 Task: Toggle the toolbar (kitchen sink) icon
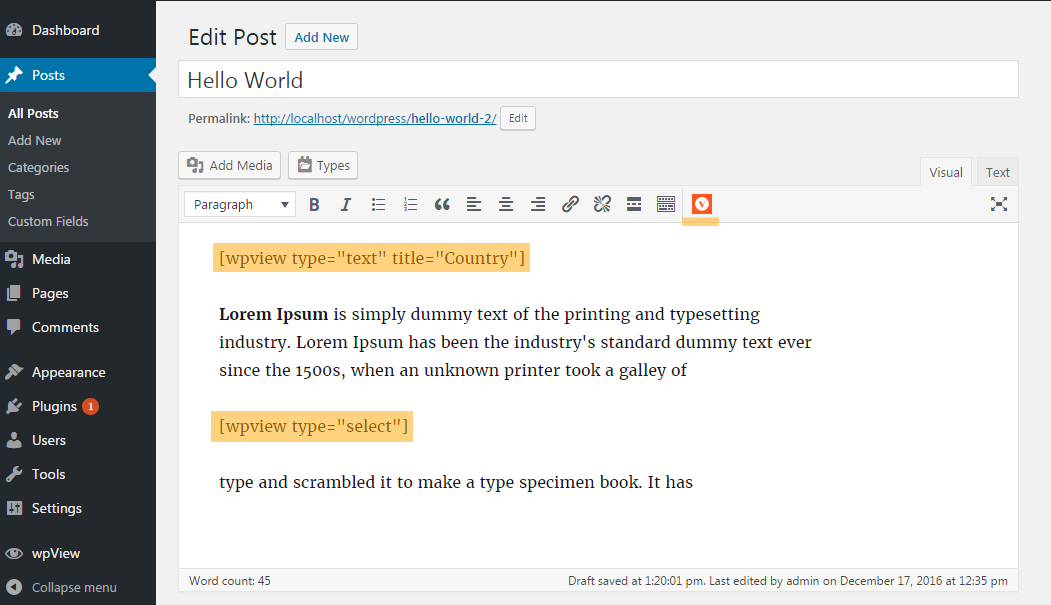(666, 204)
